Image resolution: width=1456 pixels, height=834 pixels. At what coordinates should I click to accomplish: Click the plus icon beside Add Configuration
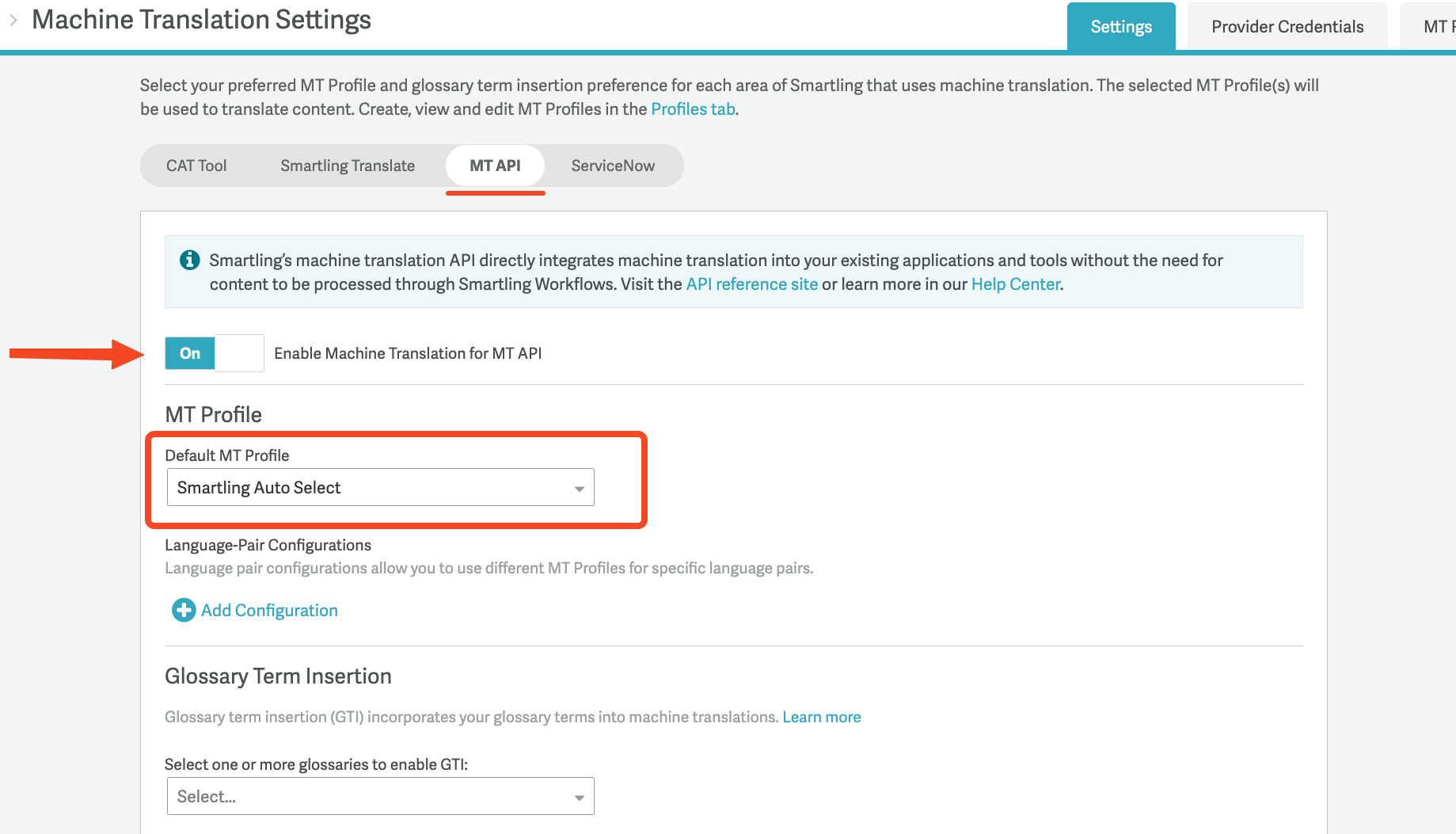point(183,610)
